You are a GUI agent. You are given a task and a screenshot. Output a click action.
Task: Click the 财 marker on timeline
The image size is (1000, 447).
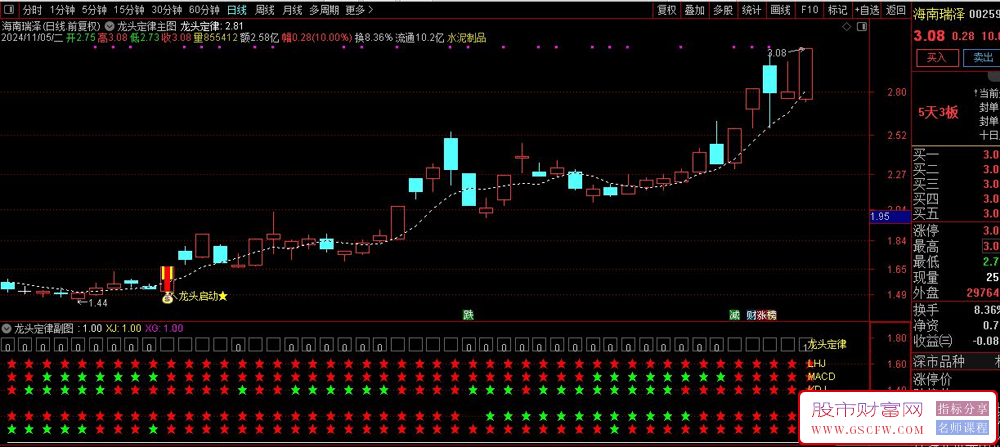(751, 314)
